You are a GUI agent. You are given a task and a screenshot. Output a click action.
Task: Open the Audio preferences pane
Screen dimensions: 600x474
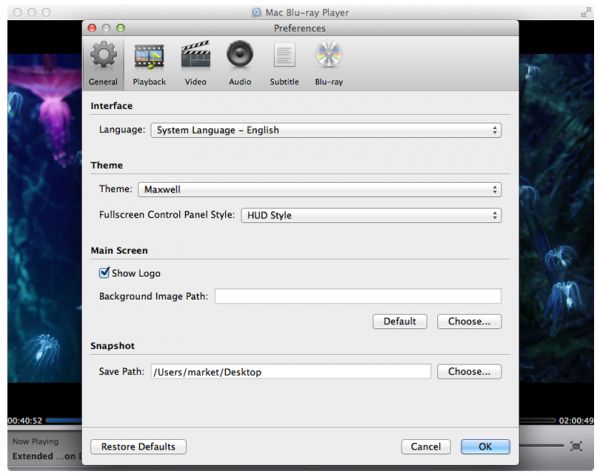pyautogui.click(x=240, y=64)
